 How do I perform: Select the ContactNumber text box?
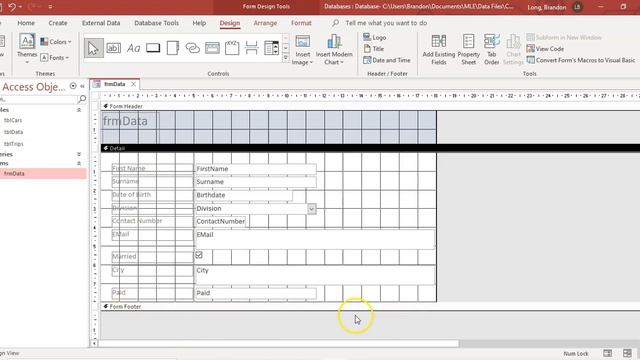tap(220, 221)
